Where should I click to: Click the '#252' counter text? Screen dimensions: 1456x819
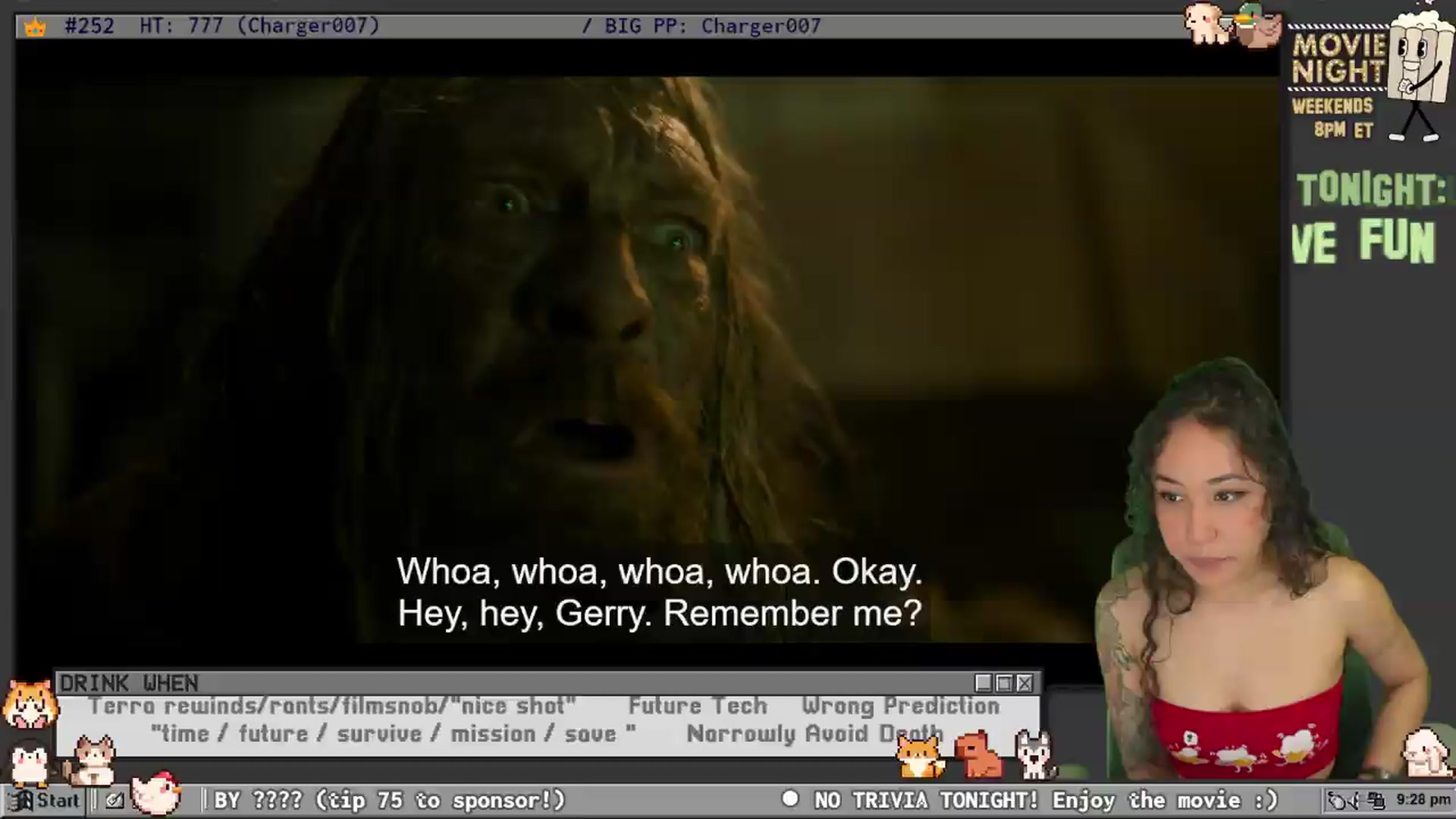tap(89, 26)
